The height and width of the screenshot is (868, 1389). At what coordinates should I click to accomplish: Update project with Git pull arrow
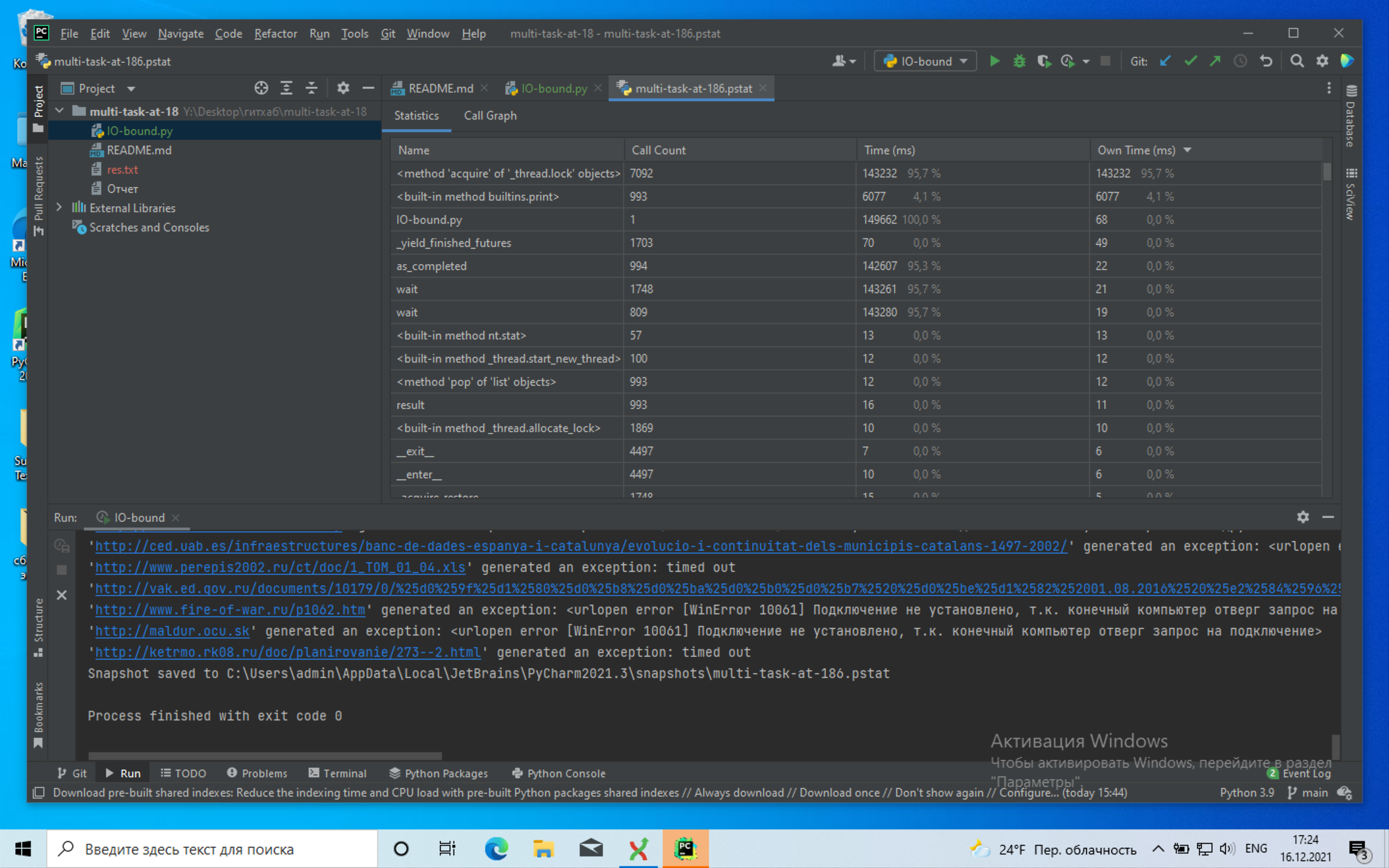coord(1165,61)
